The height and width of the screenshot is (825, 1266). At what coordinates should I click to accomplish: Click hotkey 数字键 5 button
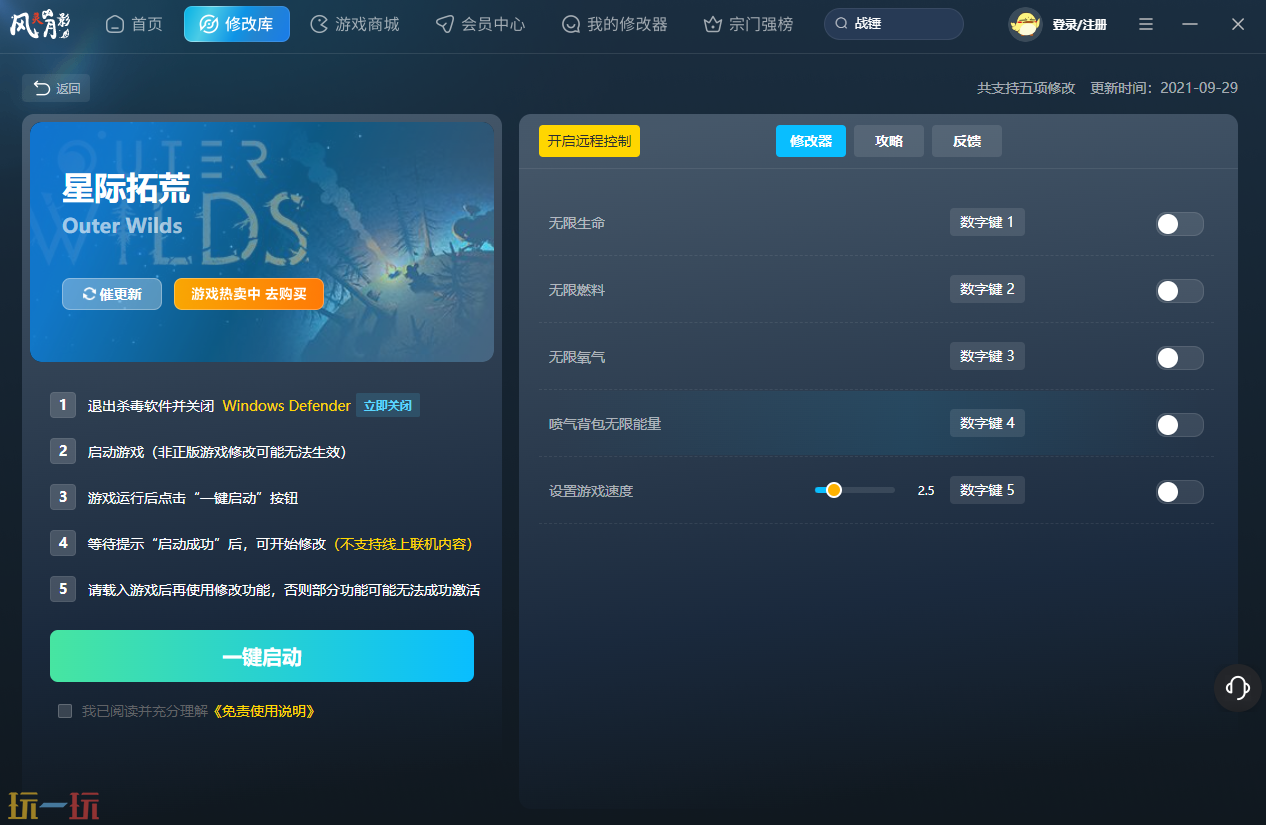click(x=987, y=490)
